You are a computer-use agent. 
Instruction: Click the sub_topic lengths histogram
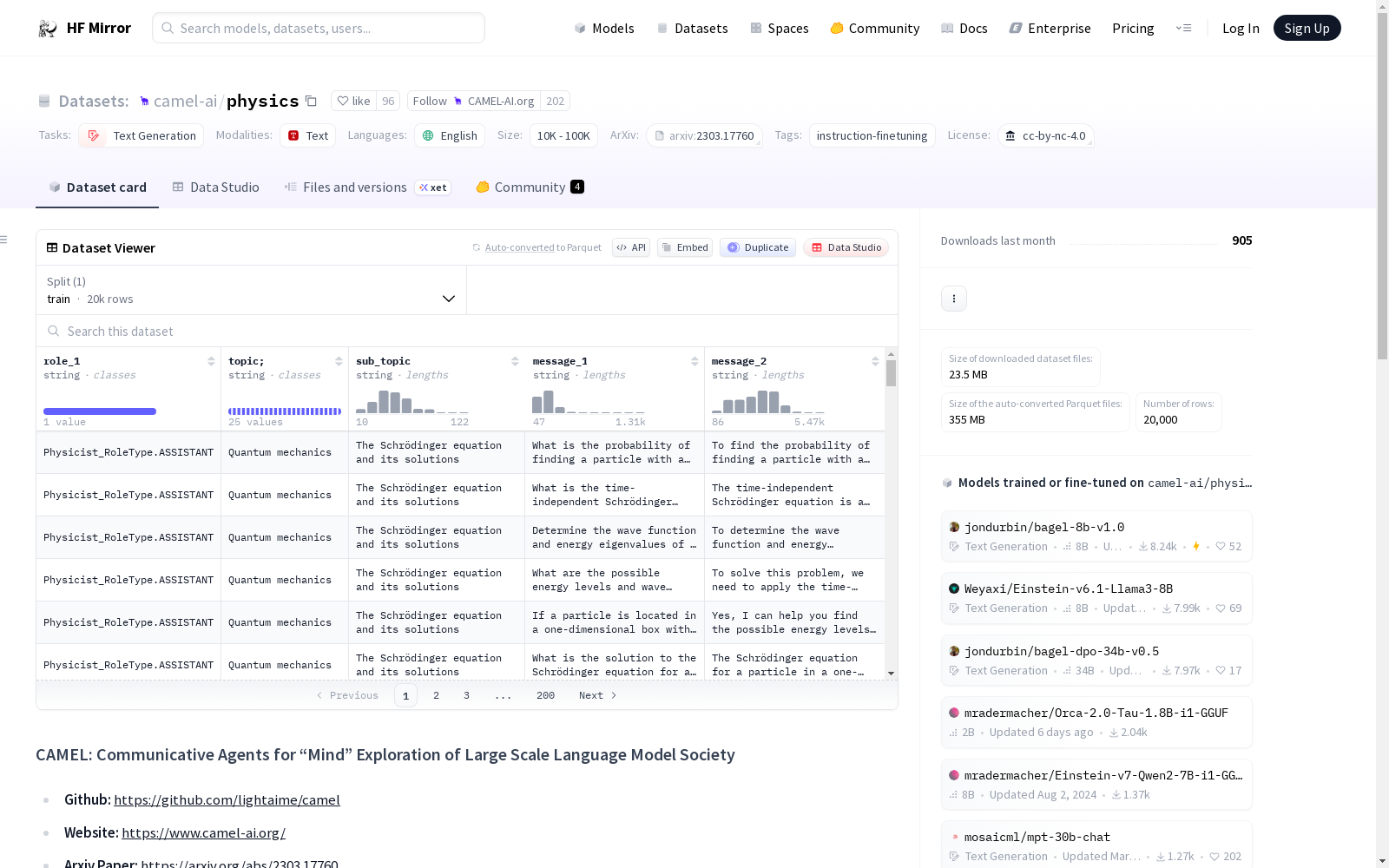[x=412, y=402]
